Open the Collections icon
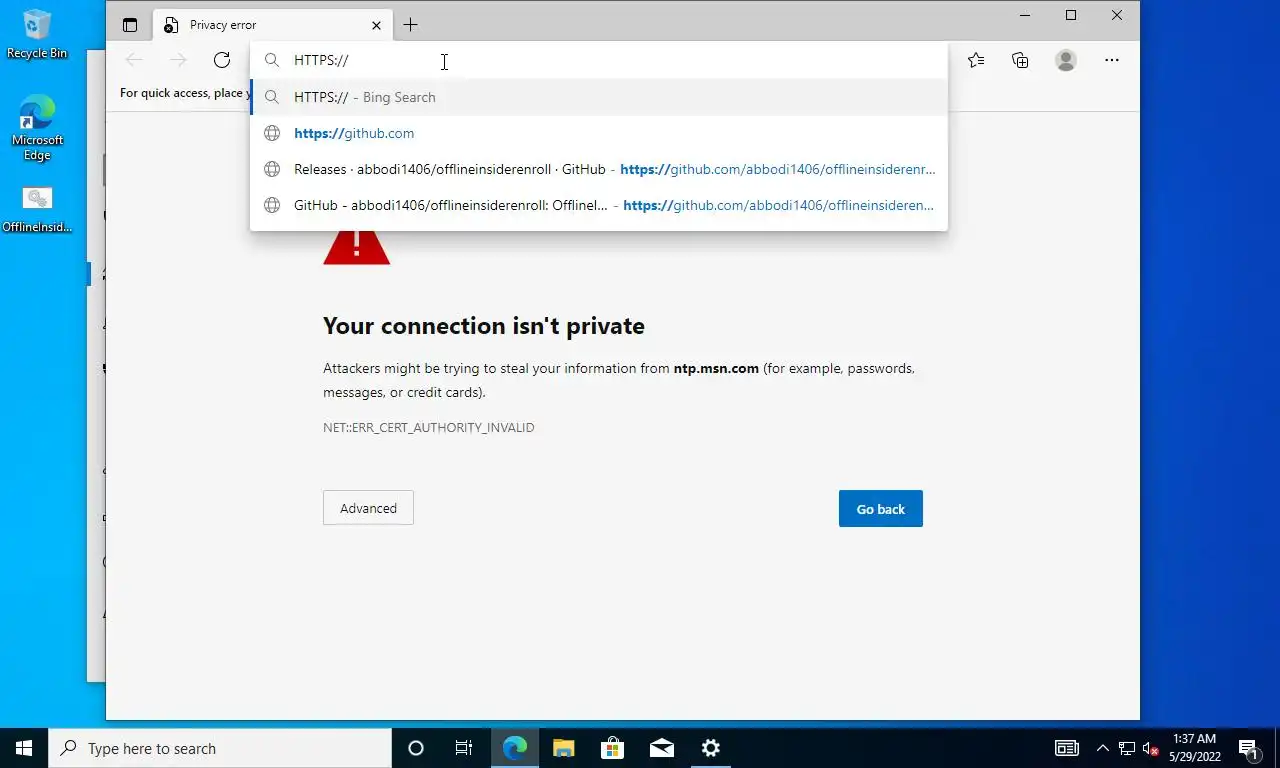The height and width of the screenshot is (768, 1280). [1020, 60]
